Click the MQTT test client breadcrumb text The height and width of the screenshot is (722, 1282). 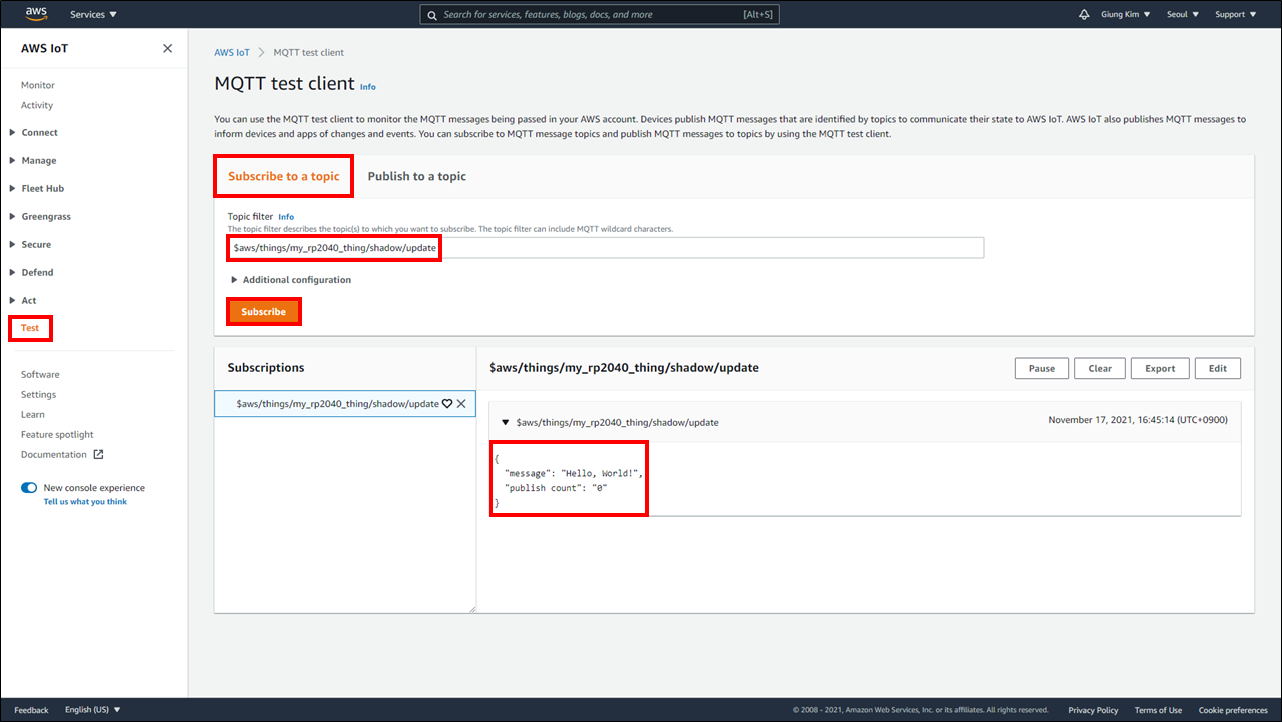tap(309, 52)
